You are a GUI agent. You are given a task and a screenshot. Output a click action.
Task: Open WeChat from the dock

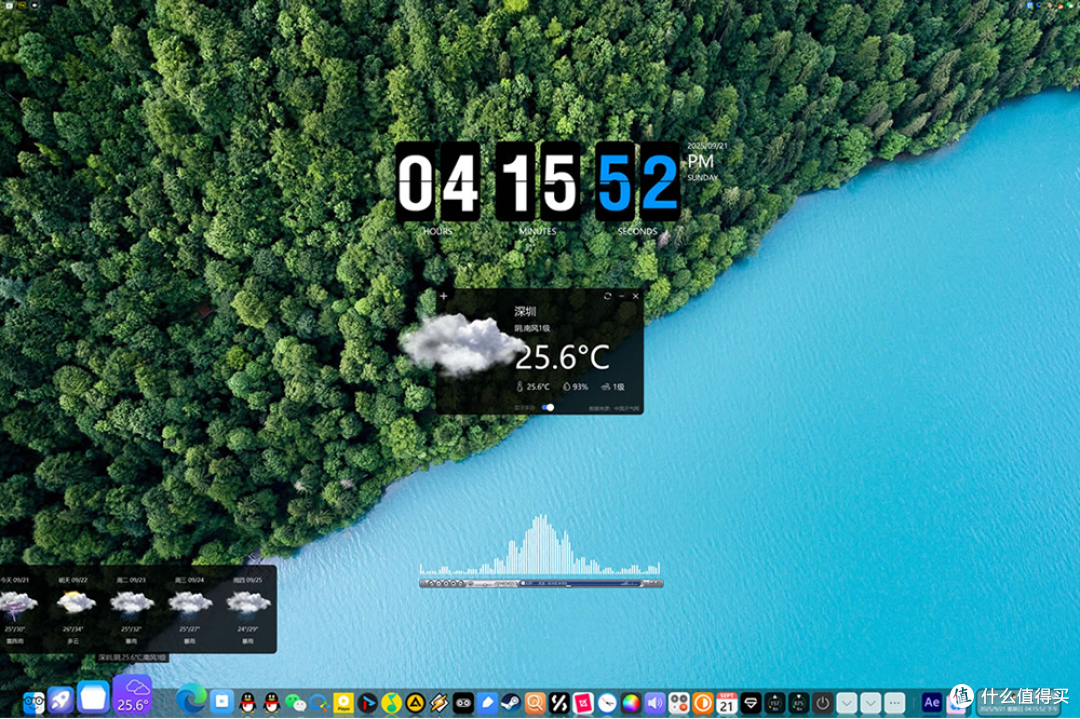pyautogui.click(x=295, y=702)
